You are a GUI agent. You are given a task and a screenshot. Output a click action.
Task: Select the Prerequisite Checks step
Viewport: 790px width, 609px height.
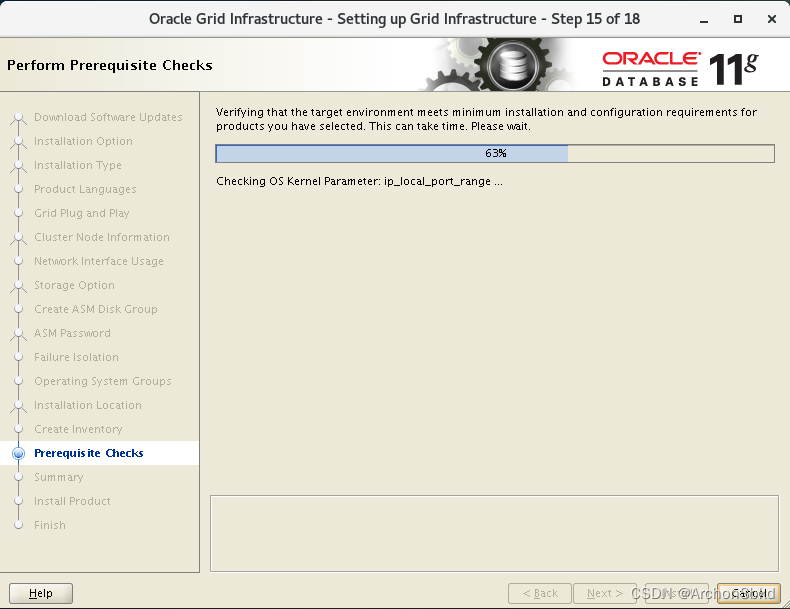89,453
